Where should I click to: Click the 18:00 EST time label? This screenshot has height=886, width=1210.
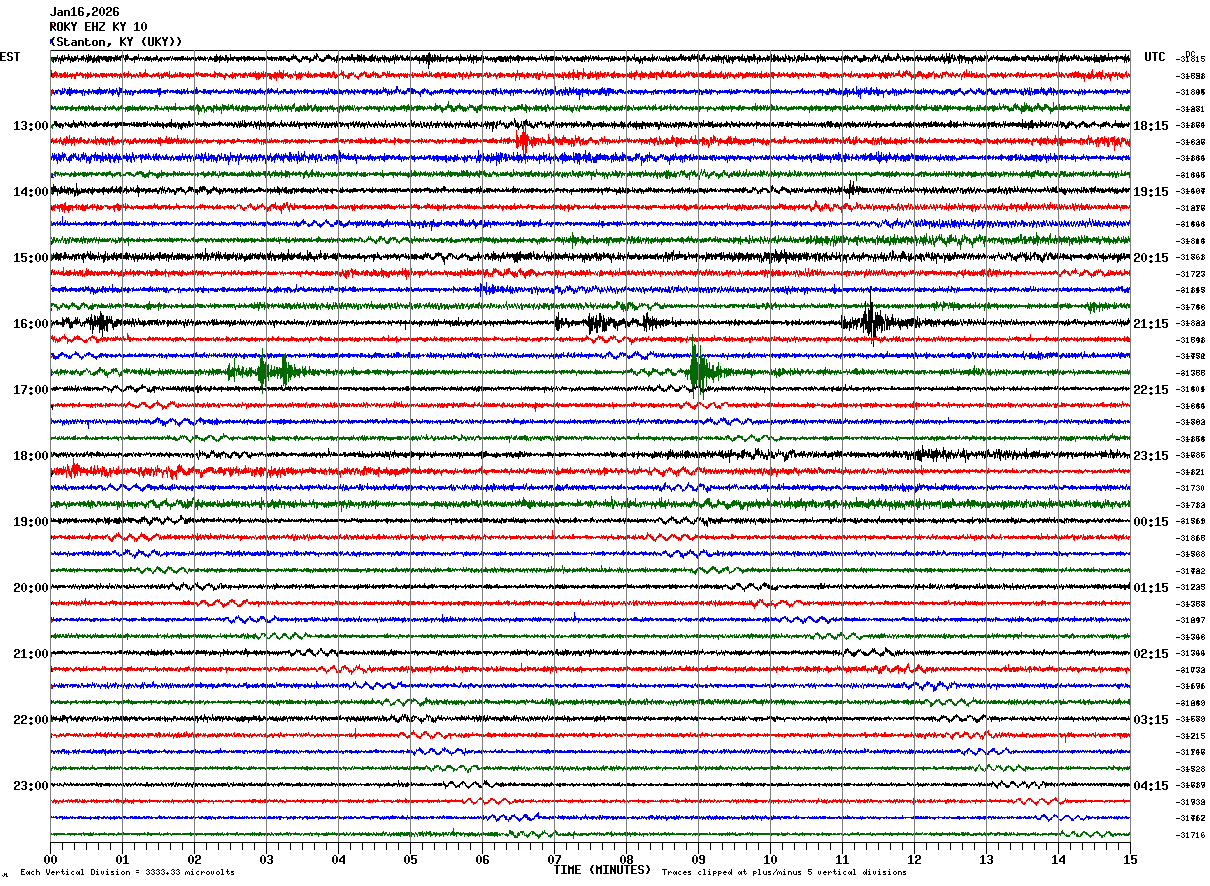tap(31, 455)
